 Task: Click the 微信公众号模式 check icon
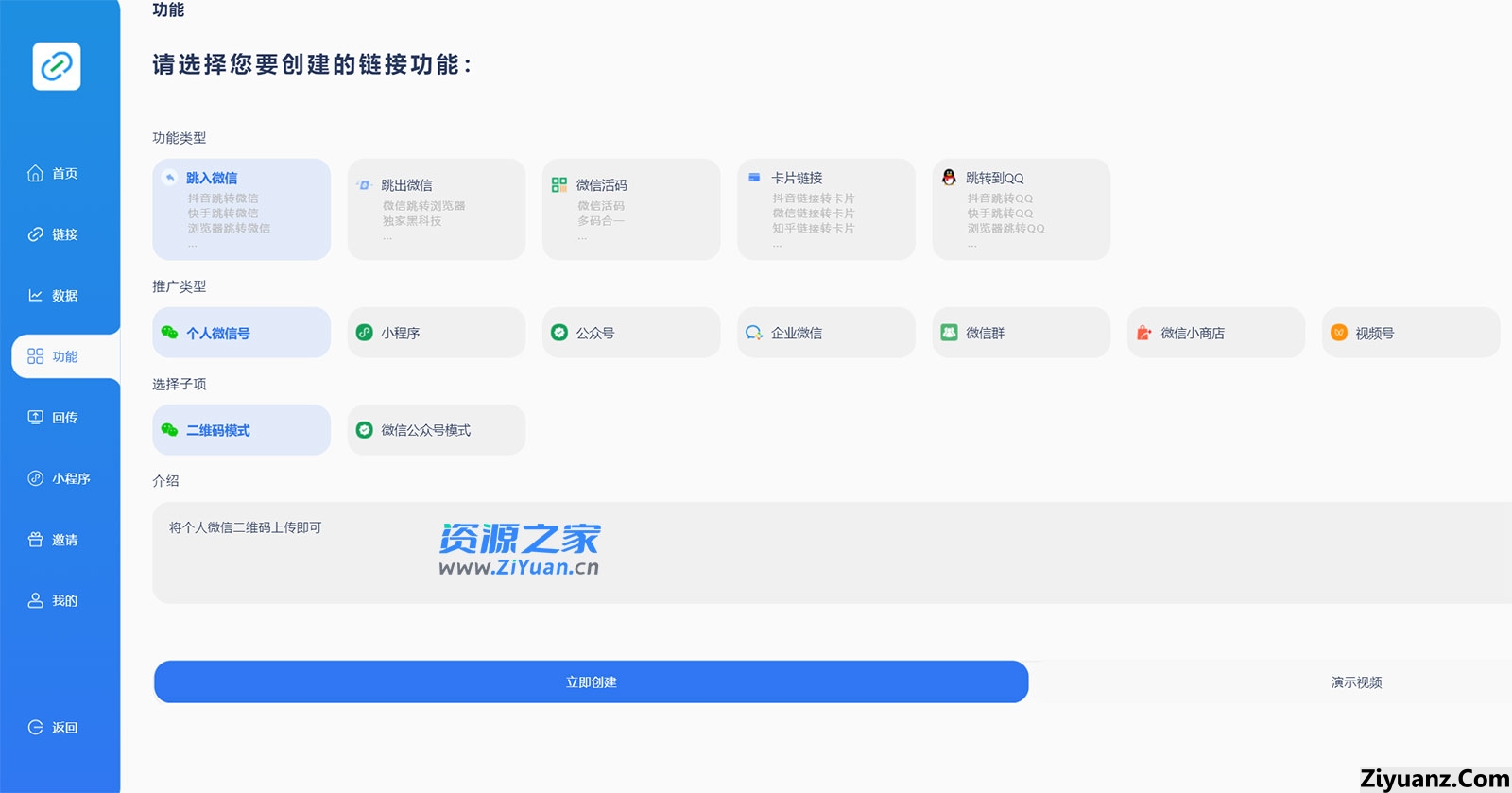pos(365,430)
